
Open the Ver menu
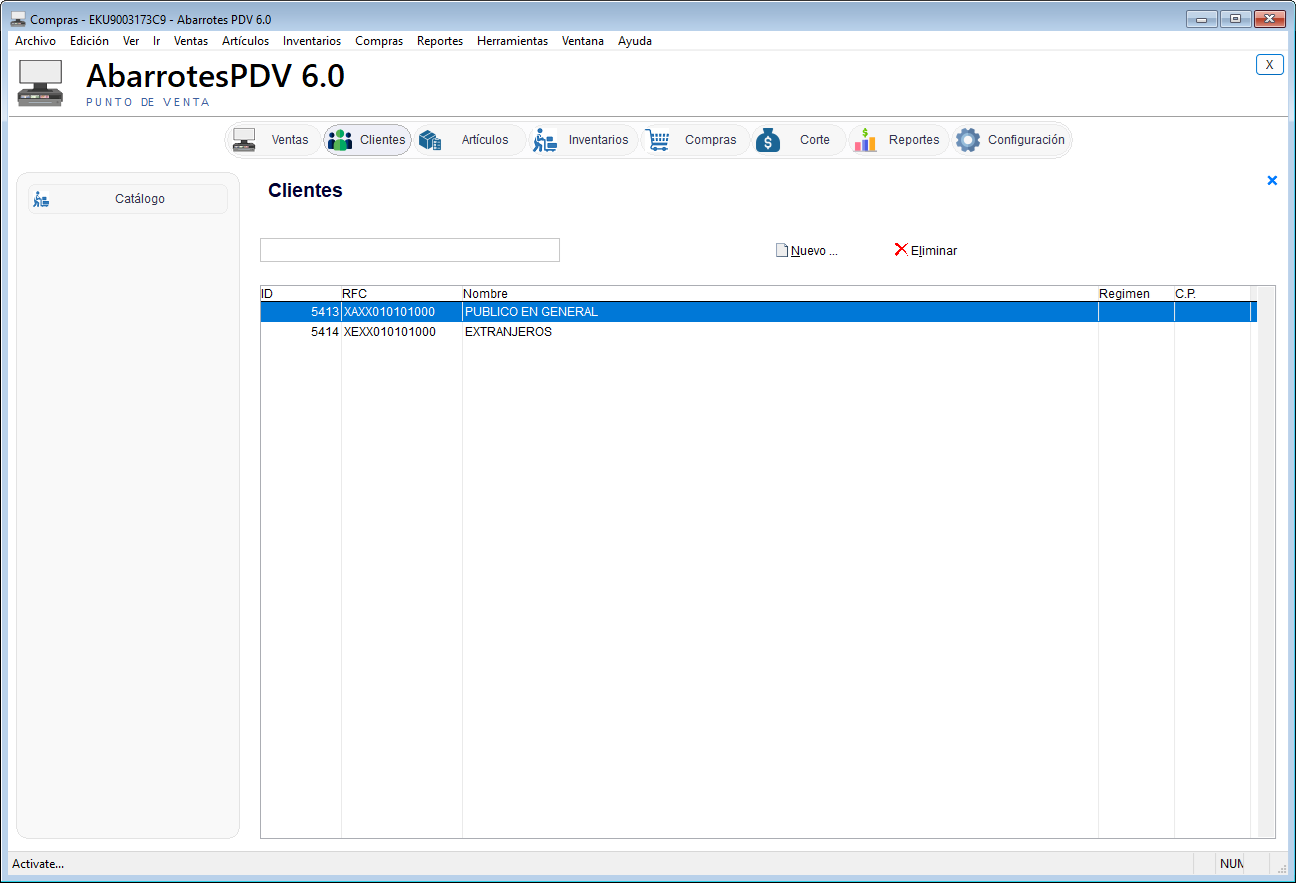click(131, 41)
